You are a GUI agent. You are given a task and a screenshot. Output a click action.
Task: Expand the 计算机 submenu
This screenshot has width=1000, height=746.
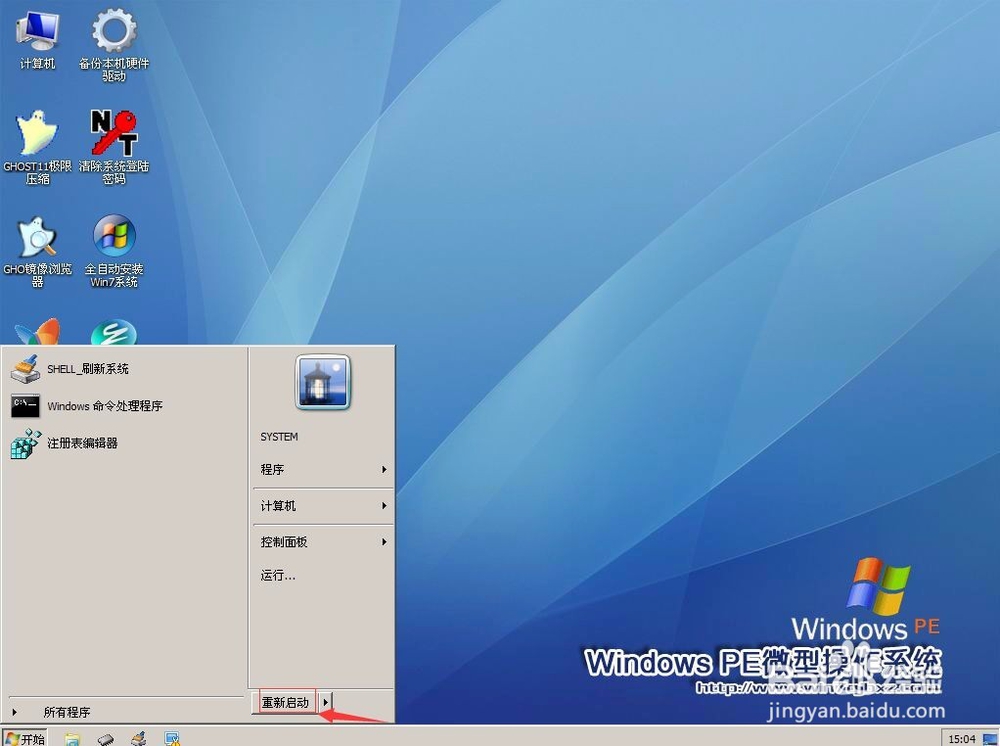323,506
